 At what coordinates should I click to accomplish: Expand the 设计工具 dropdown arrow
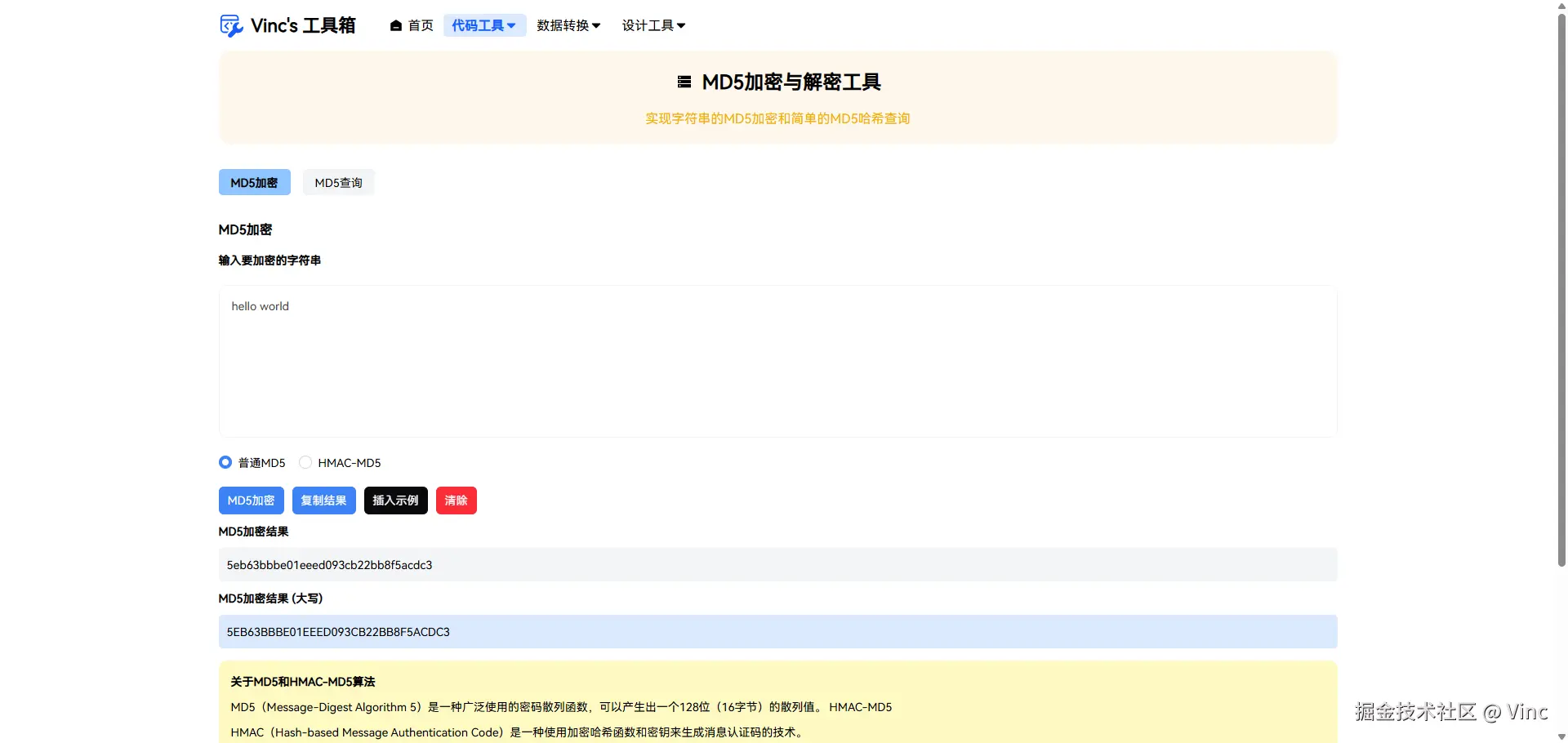pos(681,26)
